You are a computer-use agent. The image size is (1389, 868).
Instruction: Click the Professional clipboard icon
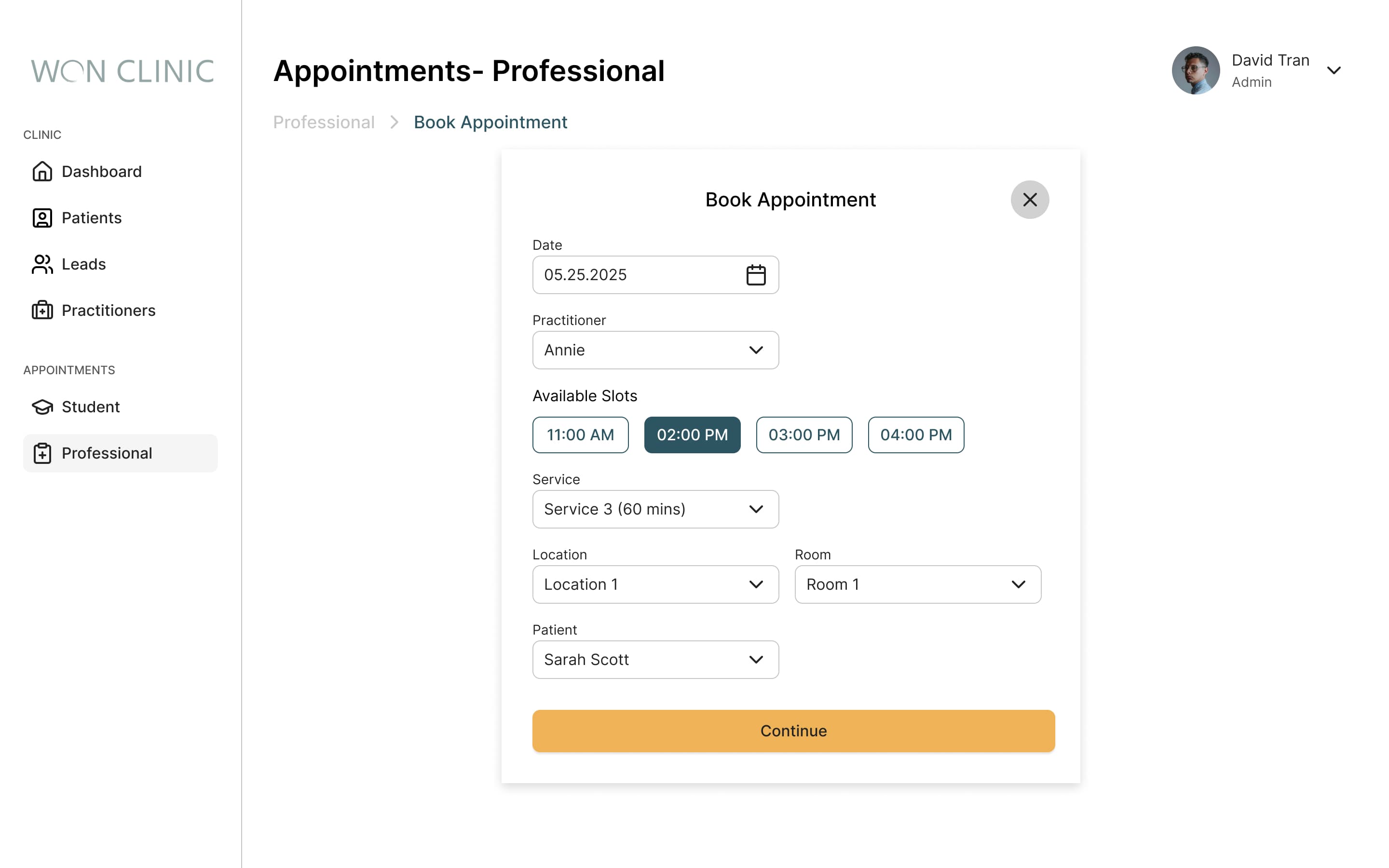(x=42, y=453)
